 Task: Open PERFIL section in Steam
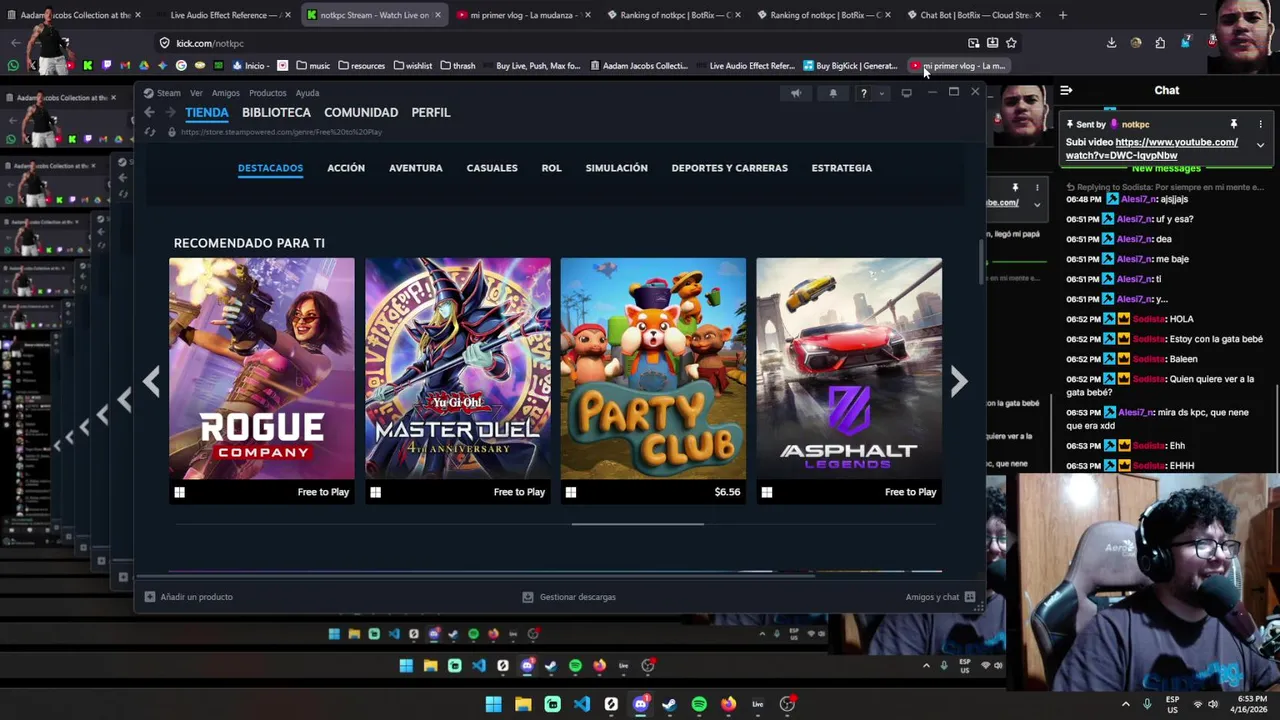431,113
